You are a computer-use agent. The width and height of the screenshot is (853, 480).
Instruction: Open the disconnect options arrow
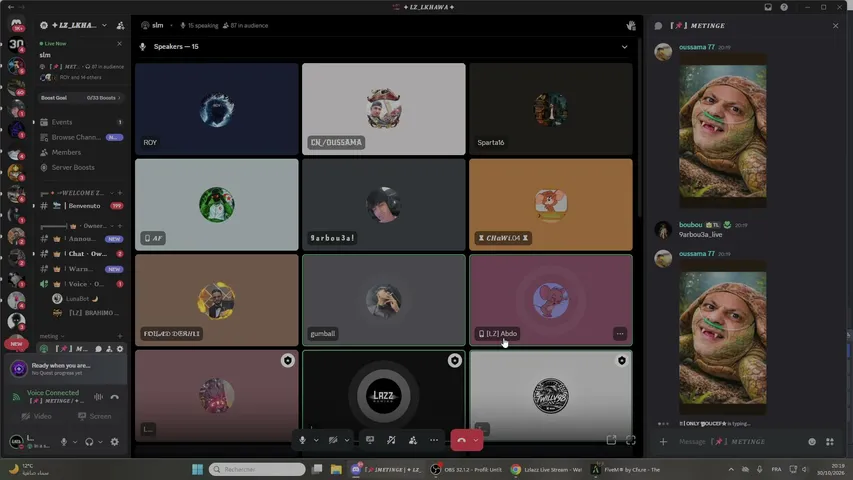[x=476, y=440]
